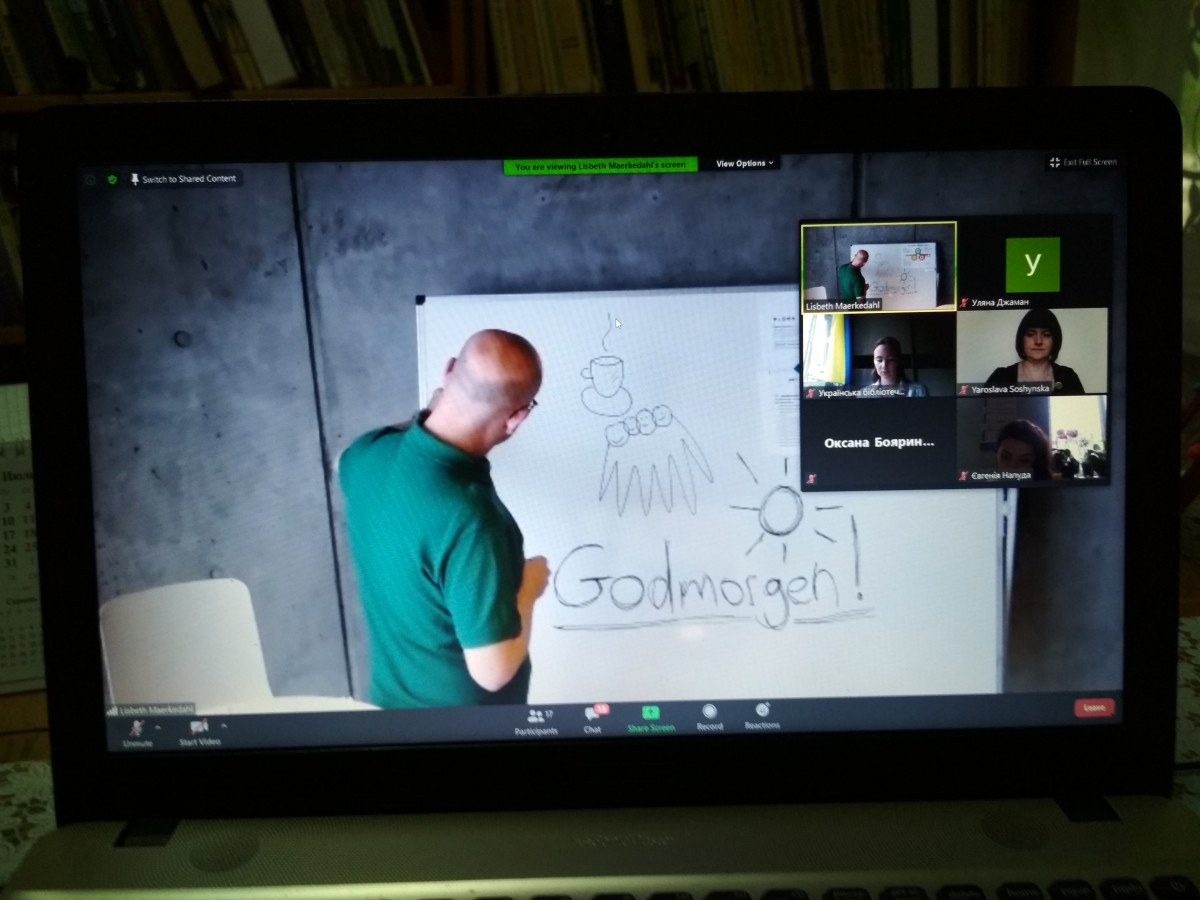Click Exit Full Screen
This screenshot has height=900, width=1200.
(1082, 162)
